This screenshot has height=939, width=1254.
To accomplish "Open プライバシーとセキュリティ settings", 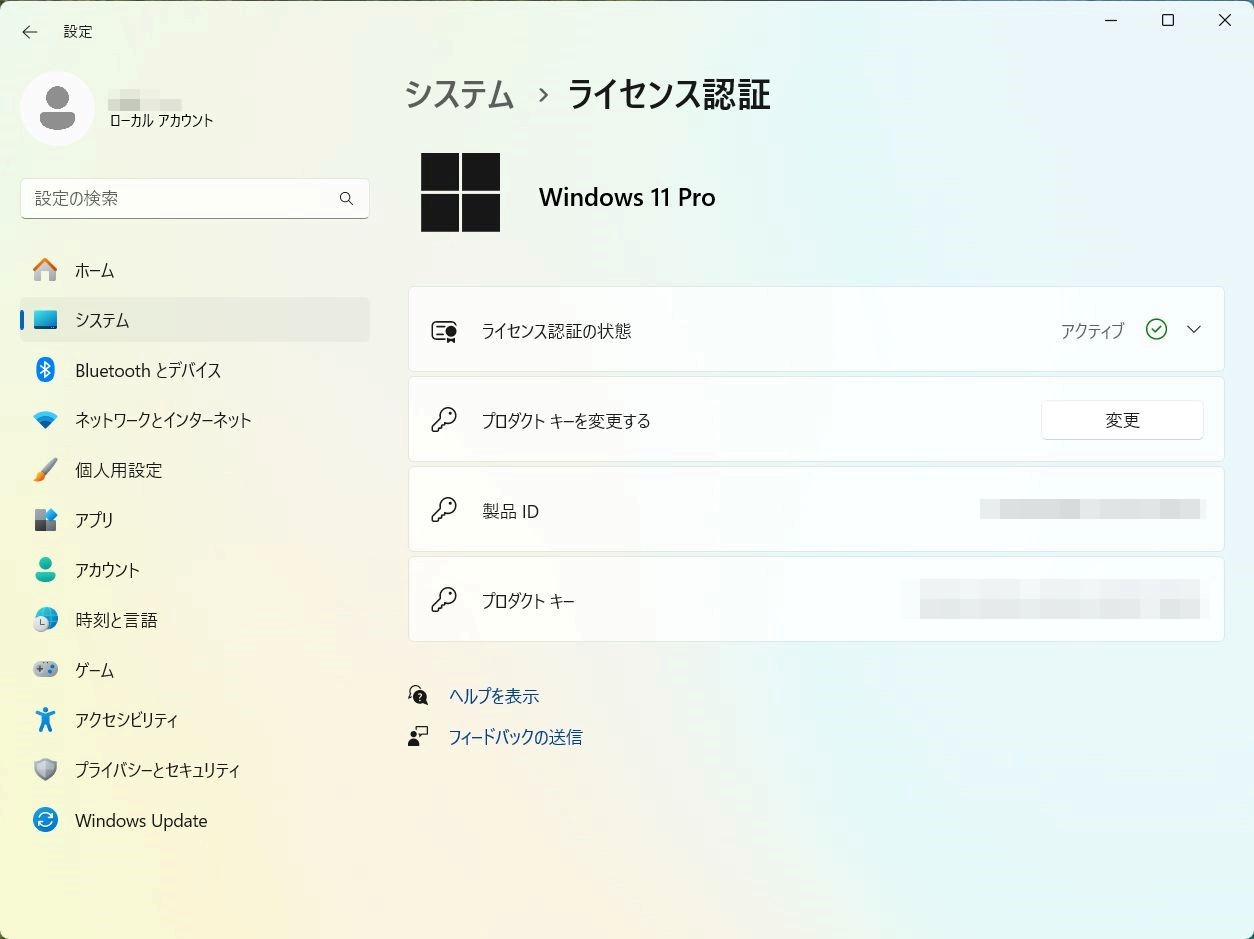I will pos(195,770).
